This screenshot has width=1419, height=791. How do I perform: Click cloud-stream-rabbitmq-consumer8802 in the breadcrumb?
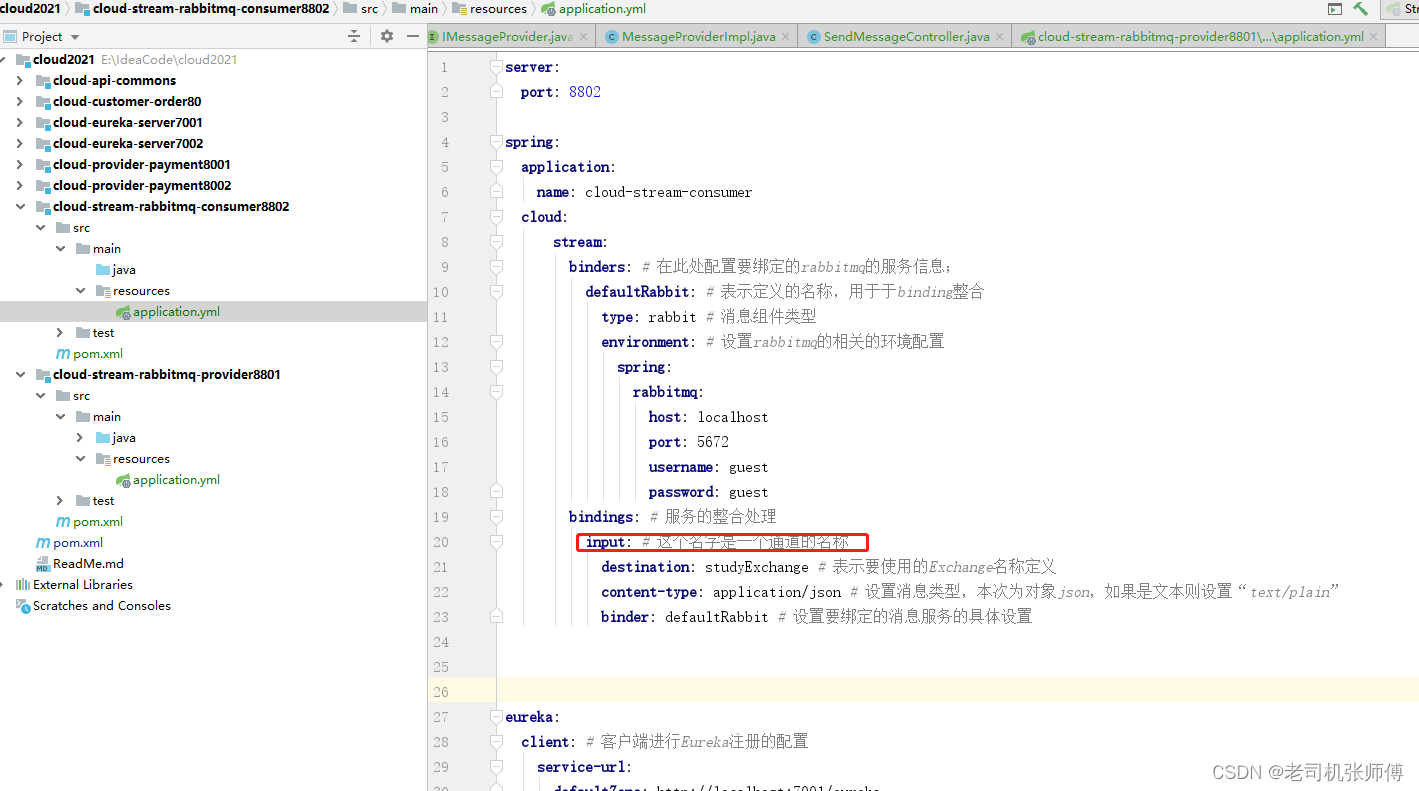click(202, 9)
